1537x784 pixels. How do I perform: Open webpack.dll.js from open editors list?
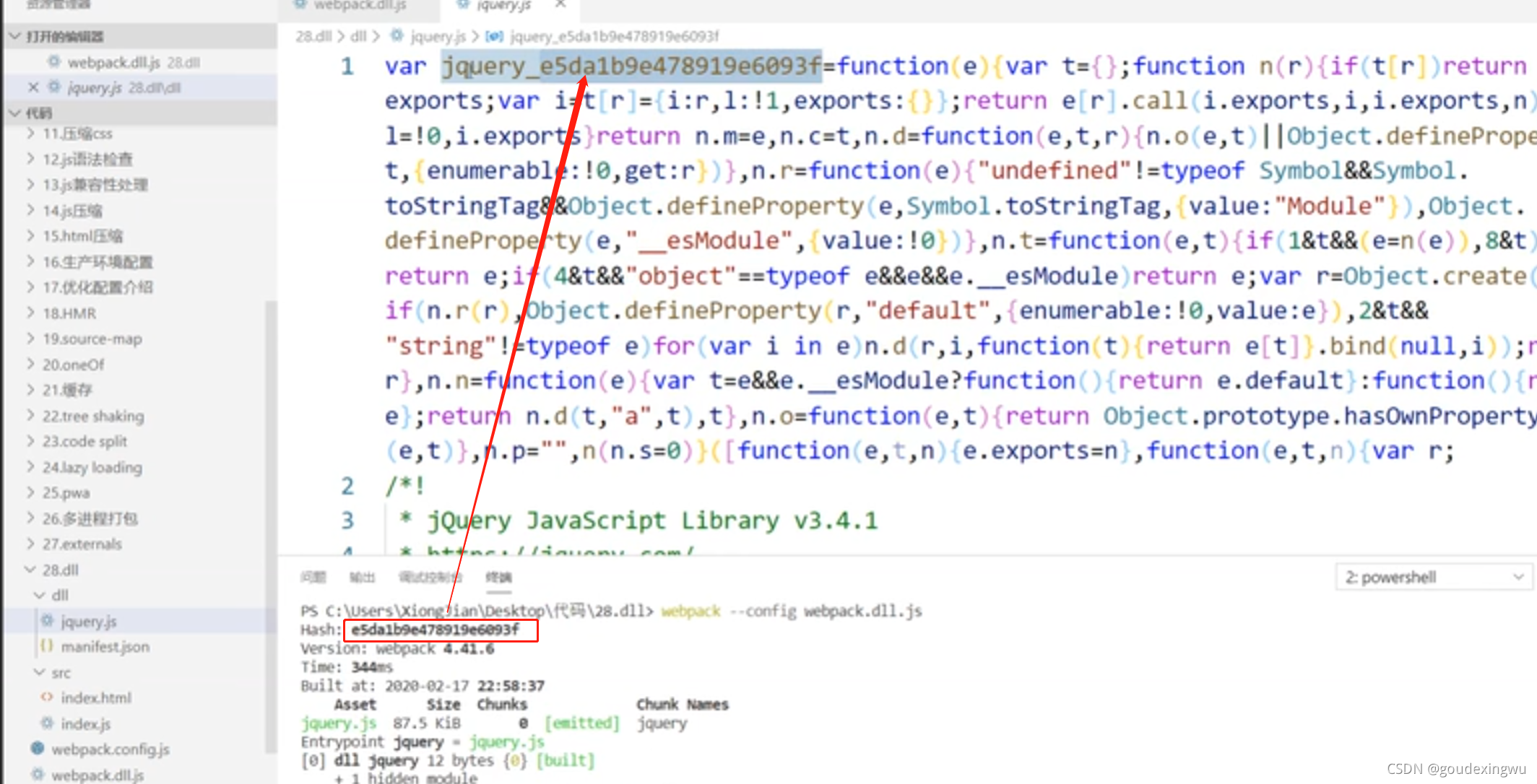coord(113,63)
